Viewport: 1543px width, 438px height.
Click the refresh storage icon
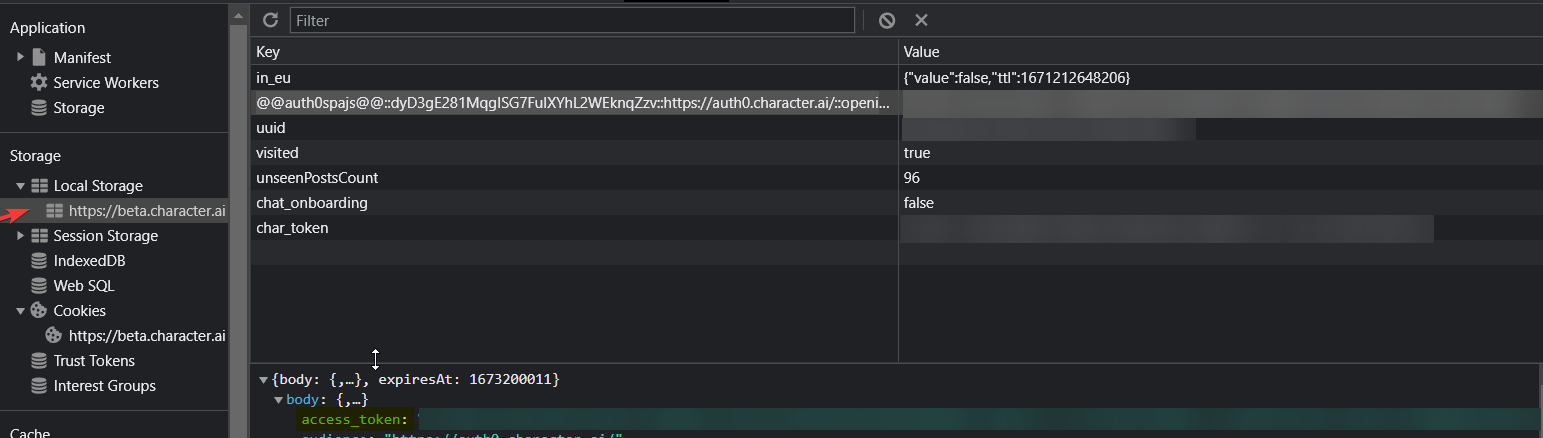[x=270, y=20]
